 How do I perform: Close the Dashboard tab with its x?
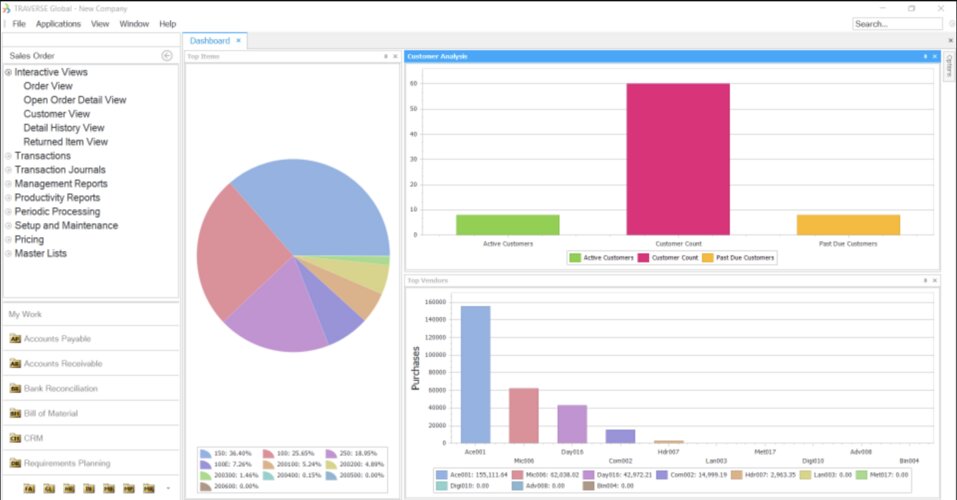[239, 40]
